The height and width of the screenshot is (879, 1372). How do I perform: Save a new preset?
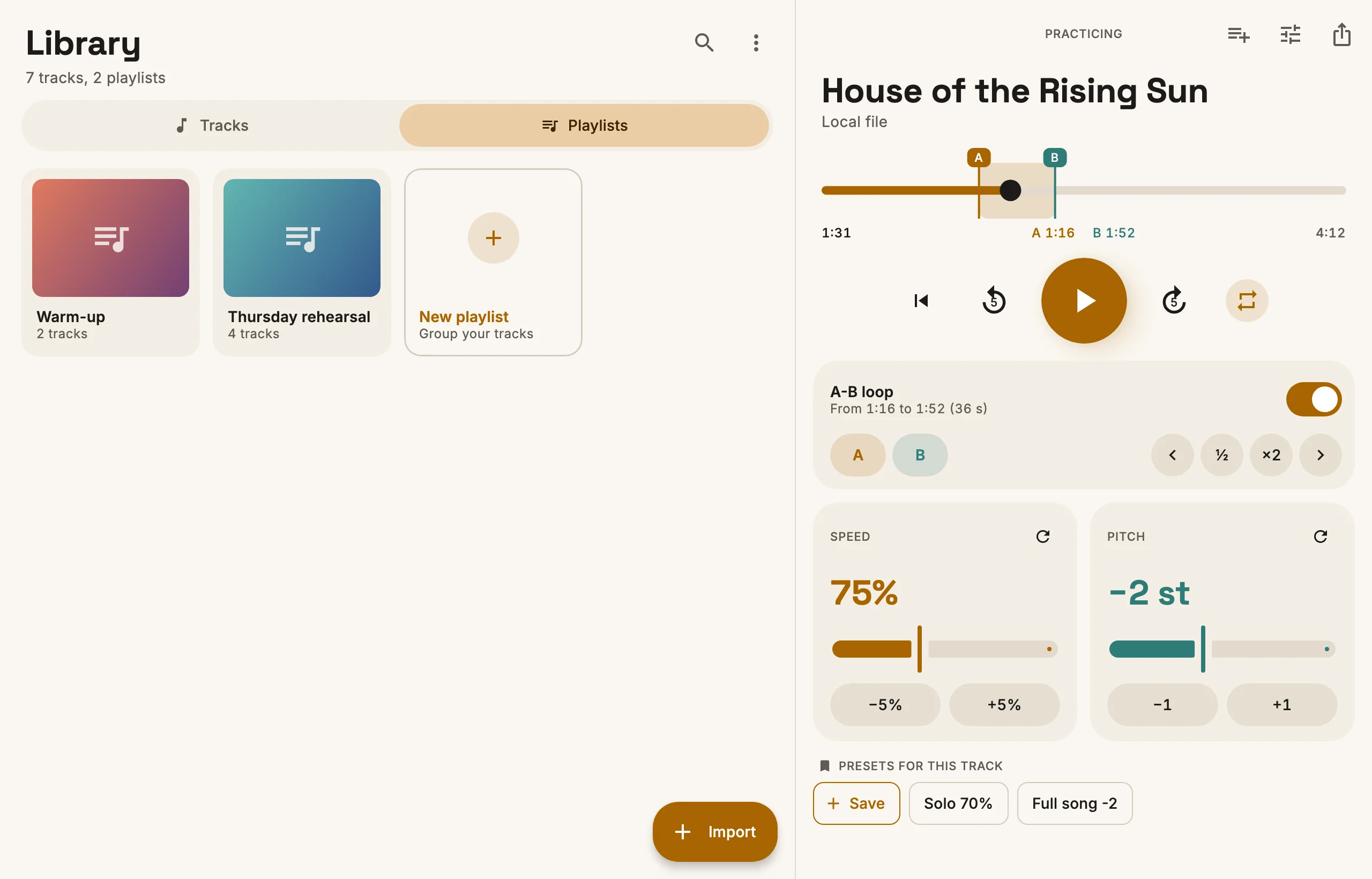(856, 803)
